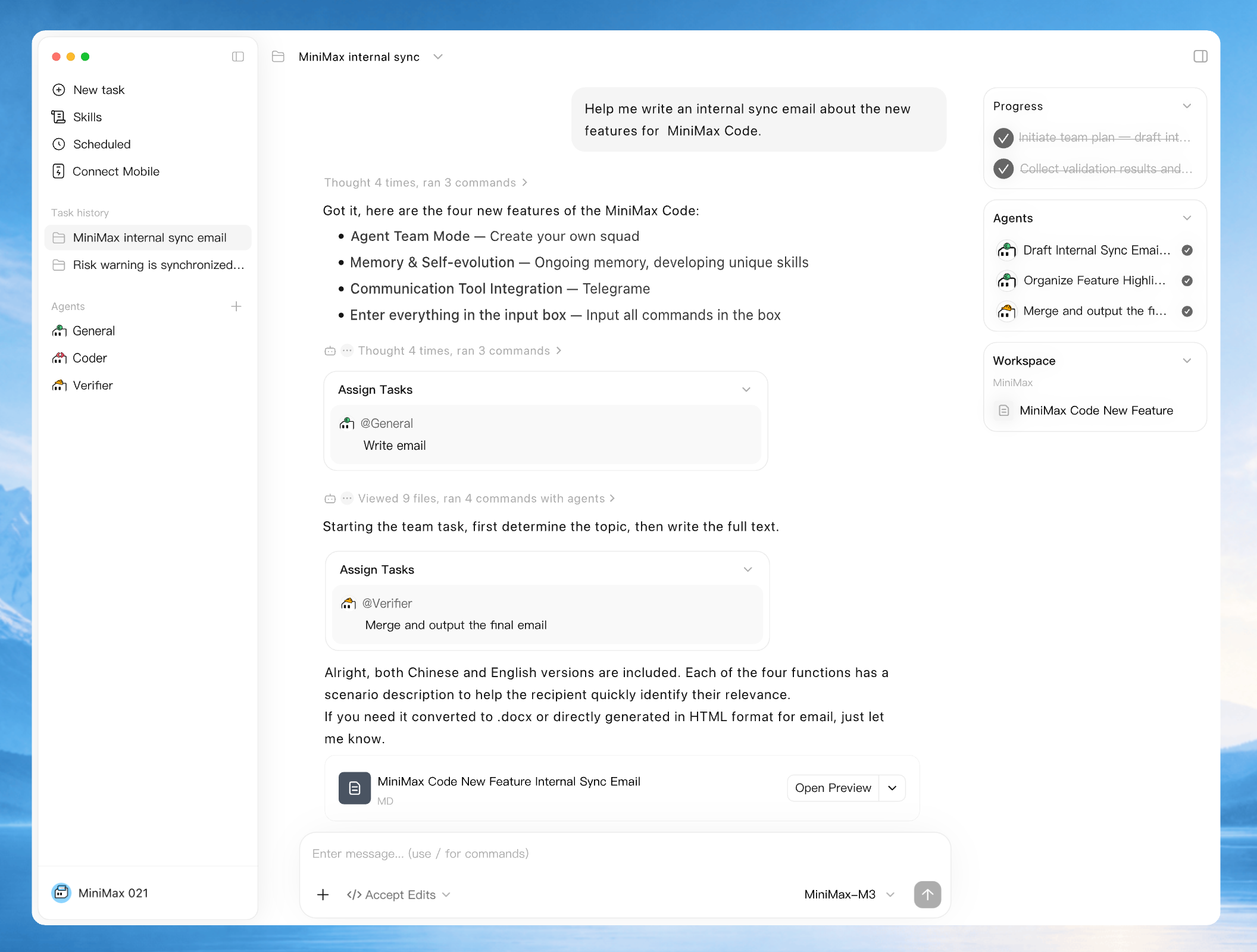This screenshot has width=1257, height=952.
Task: Click the plus attachment icon in message box
Action: coord(323,894)
